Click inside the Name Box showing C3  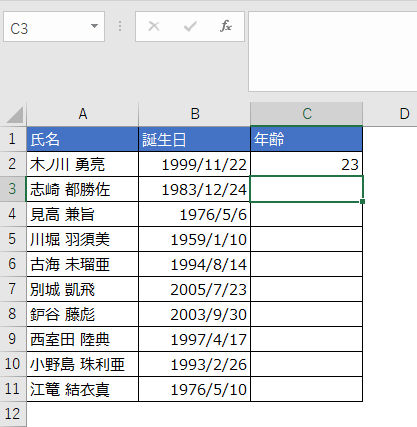pyautogui.click(x=47, y=27)
